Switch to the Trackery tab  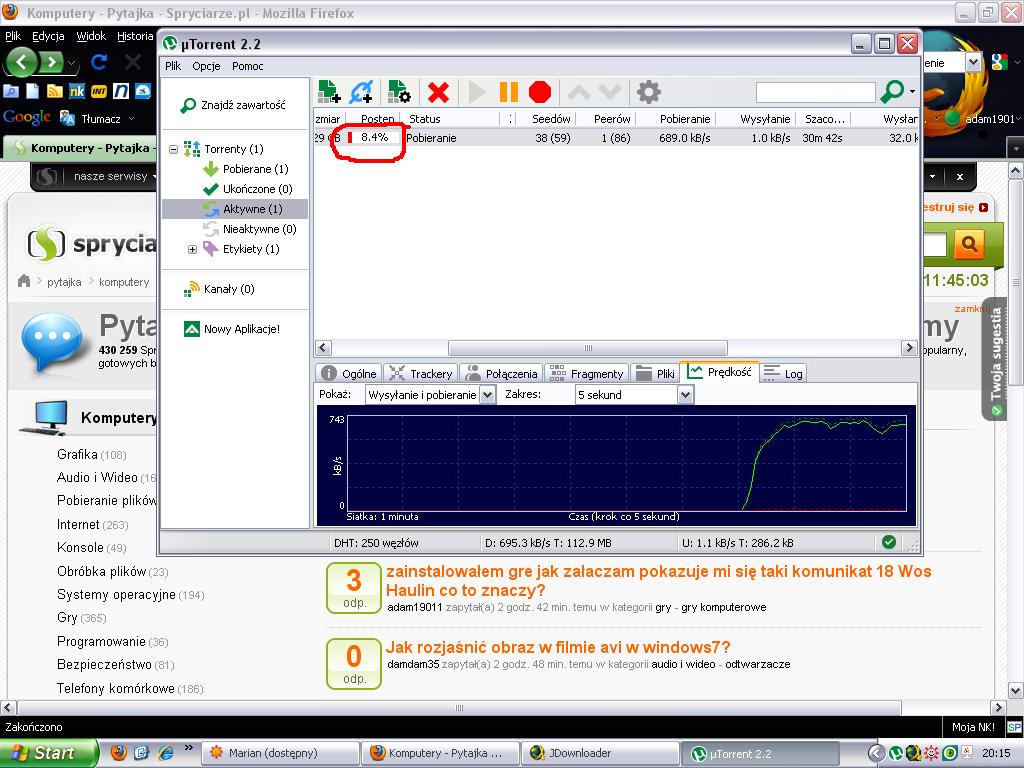tap(421, 374)
